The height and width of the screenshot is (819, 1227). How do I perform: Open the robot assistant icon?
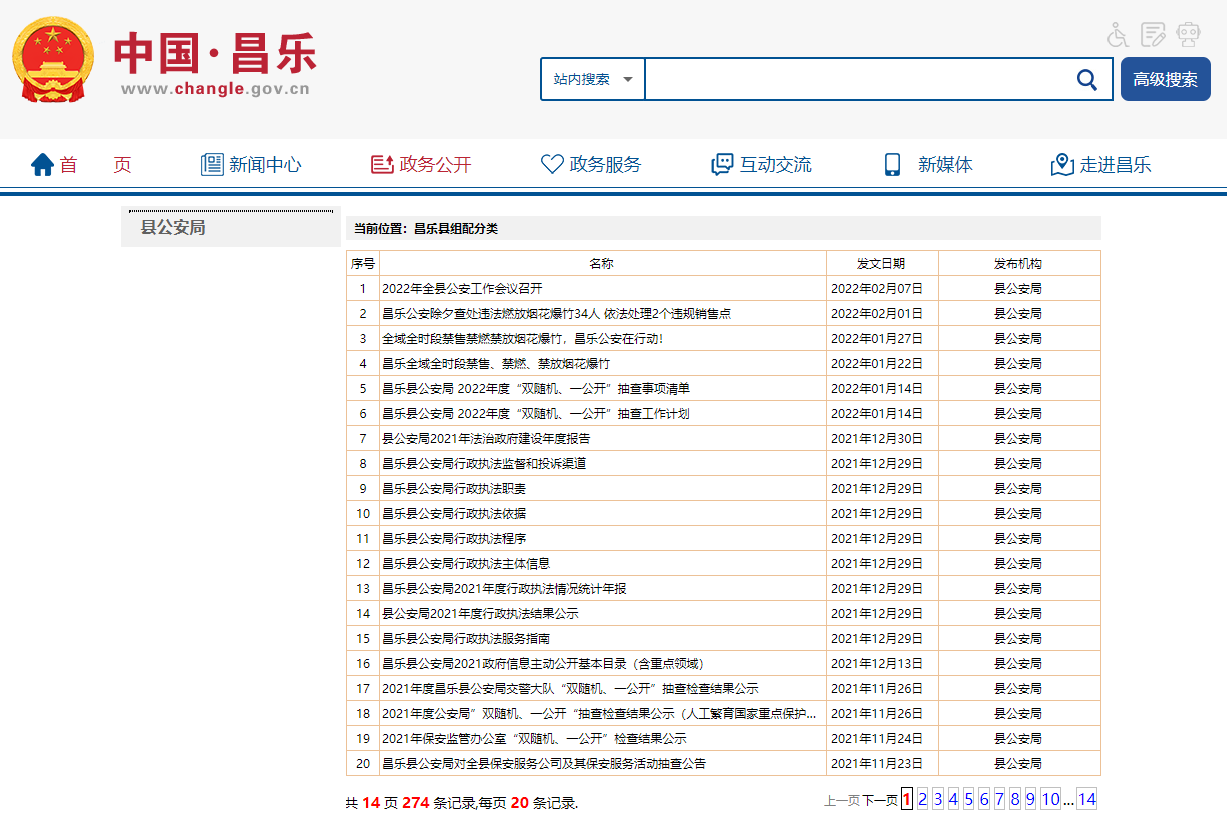coord(1188,35)
